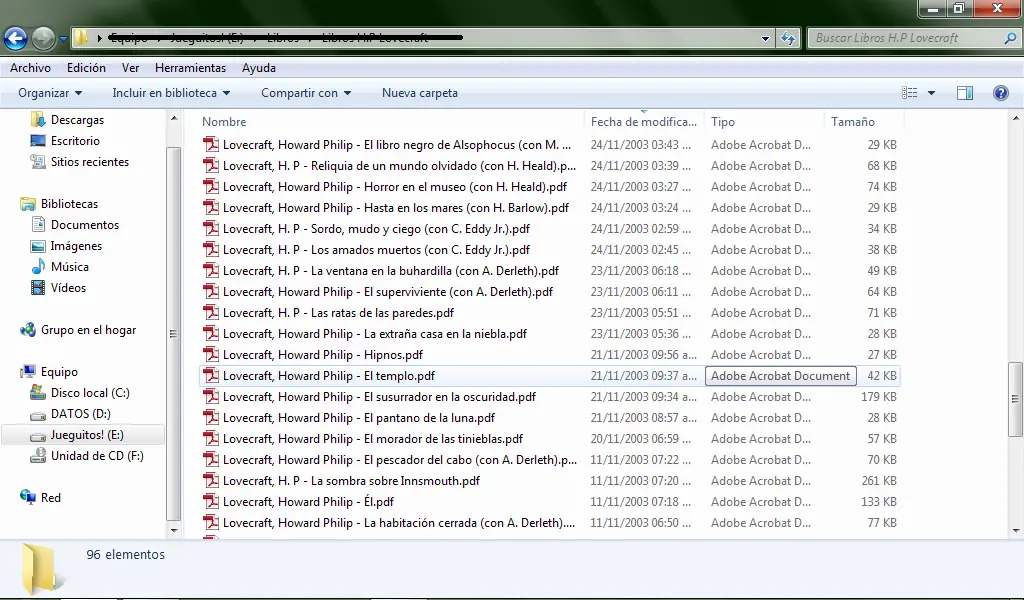
Task: Click PDF icon of La extraña casa en la niebla
Action: coord(210,333)
